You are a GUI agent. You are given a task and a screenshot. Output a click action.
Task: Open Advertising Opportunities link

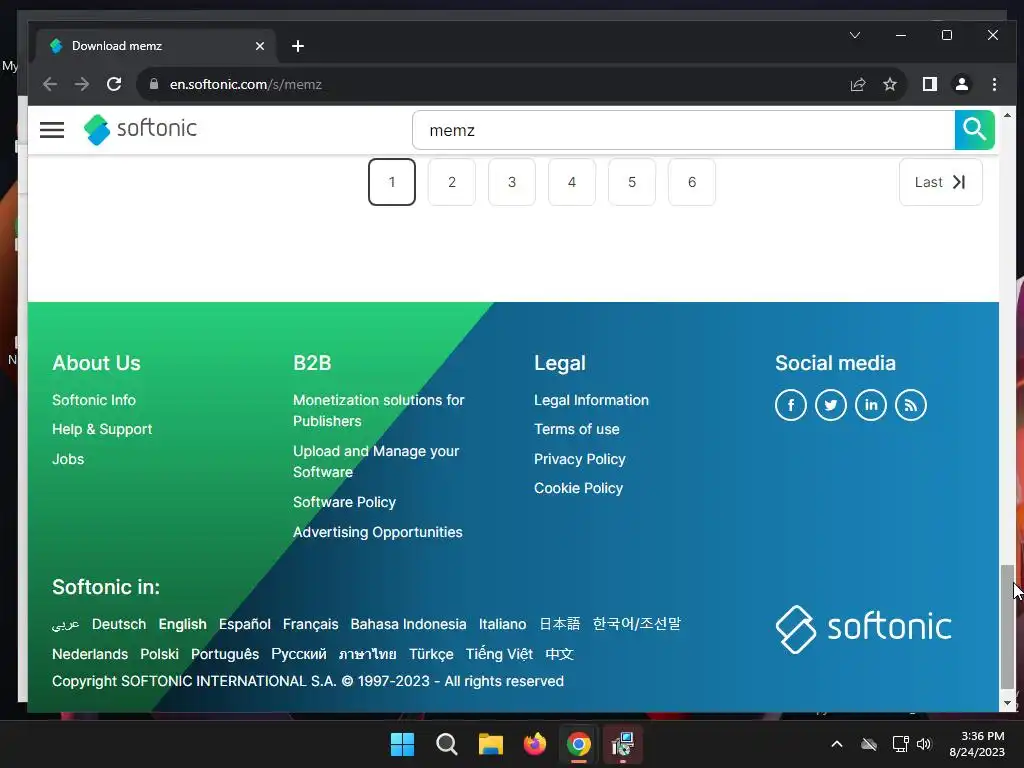click(x=377, y=532)
